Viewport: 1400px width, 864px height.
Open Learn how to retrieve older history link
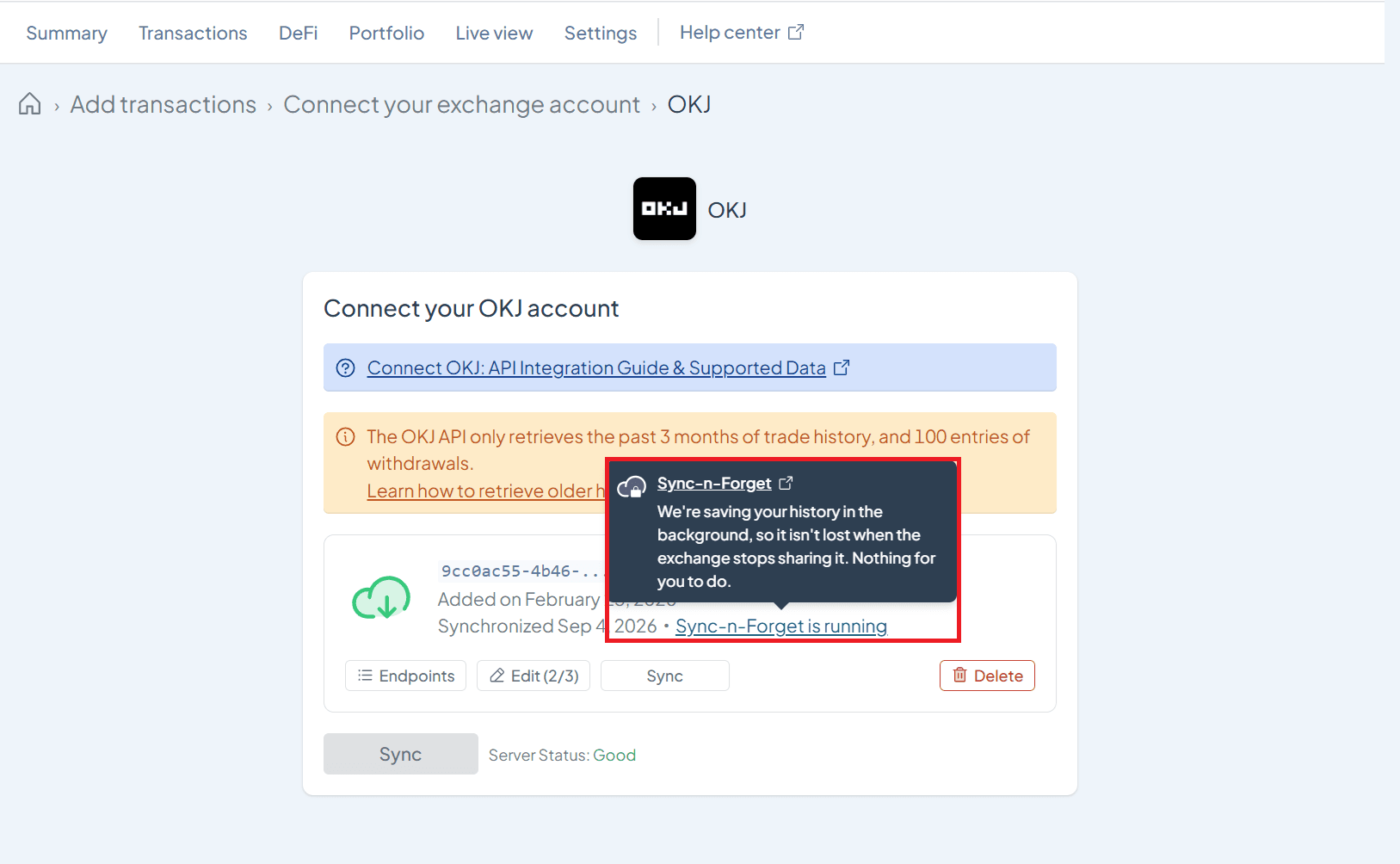pyautogui.click(x=486, y=491)
